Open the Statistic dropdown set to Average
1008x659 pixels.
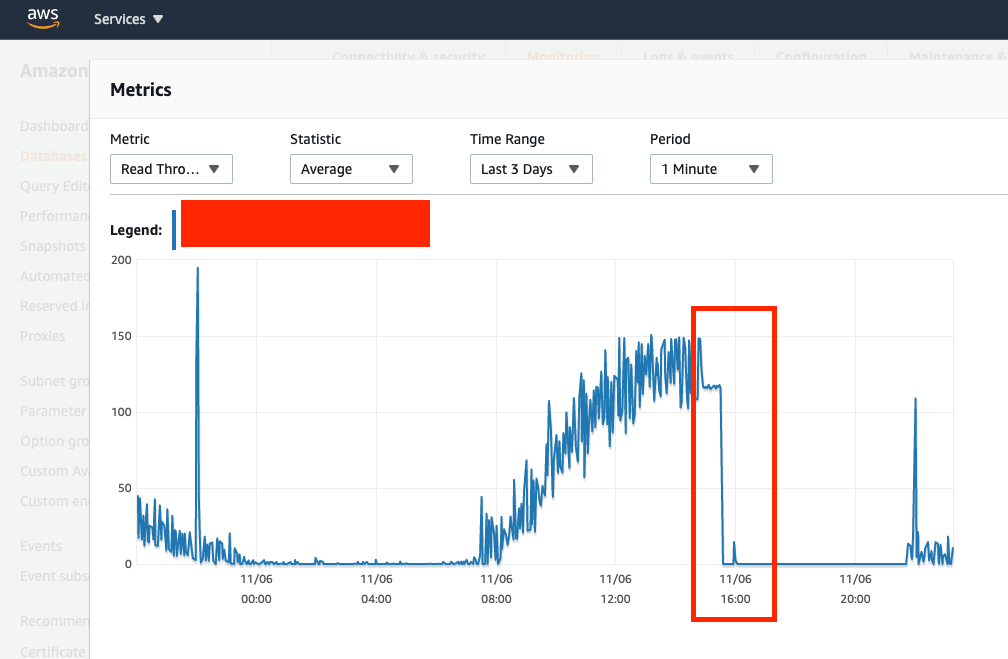(x=351, y=169)
